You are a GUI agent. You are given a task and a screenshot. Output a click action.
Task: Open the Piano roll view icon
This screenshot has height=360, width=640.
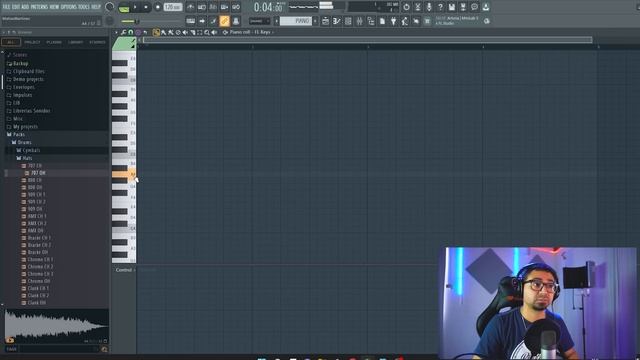tap(336, 21)
